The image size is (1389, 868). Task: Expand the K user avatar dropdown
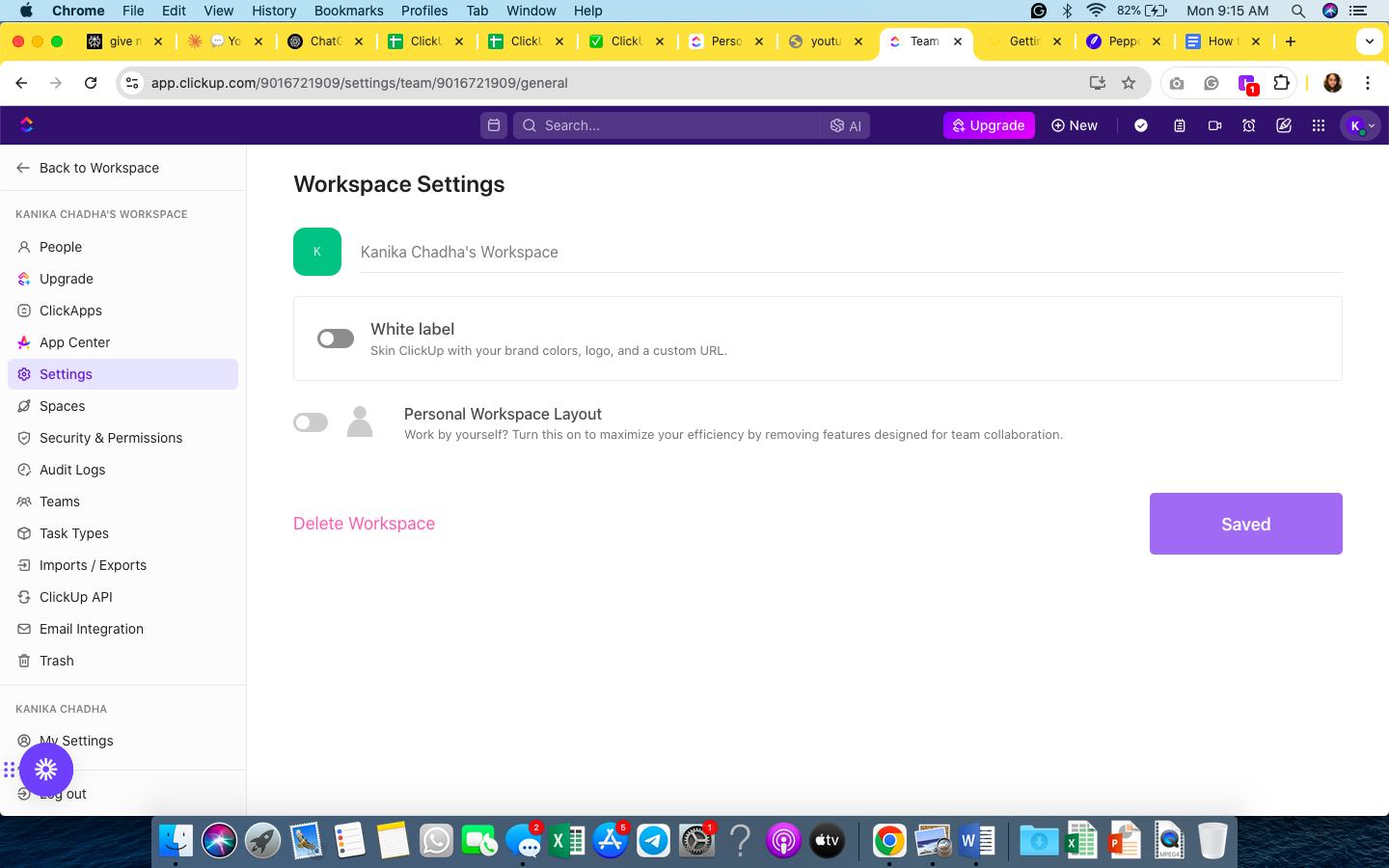tap(1361, 125)
